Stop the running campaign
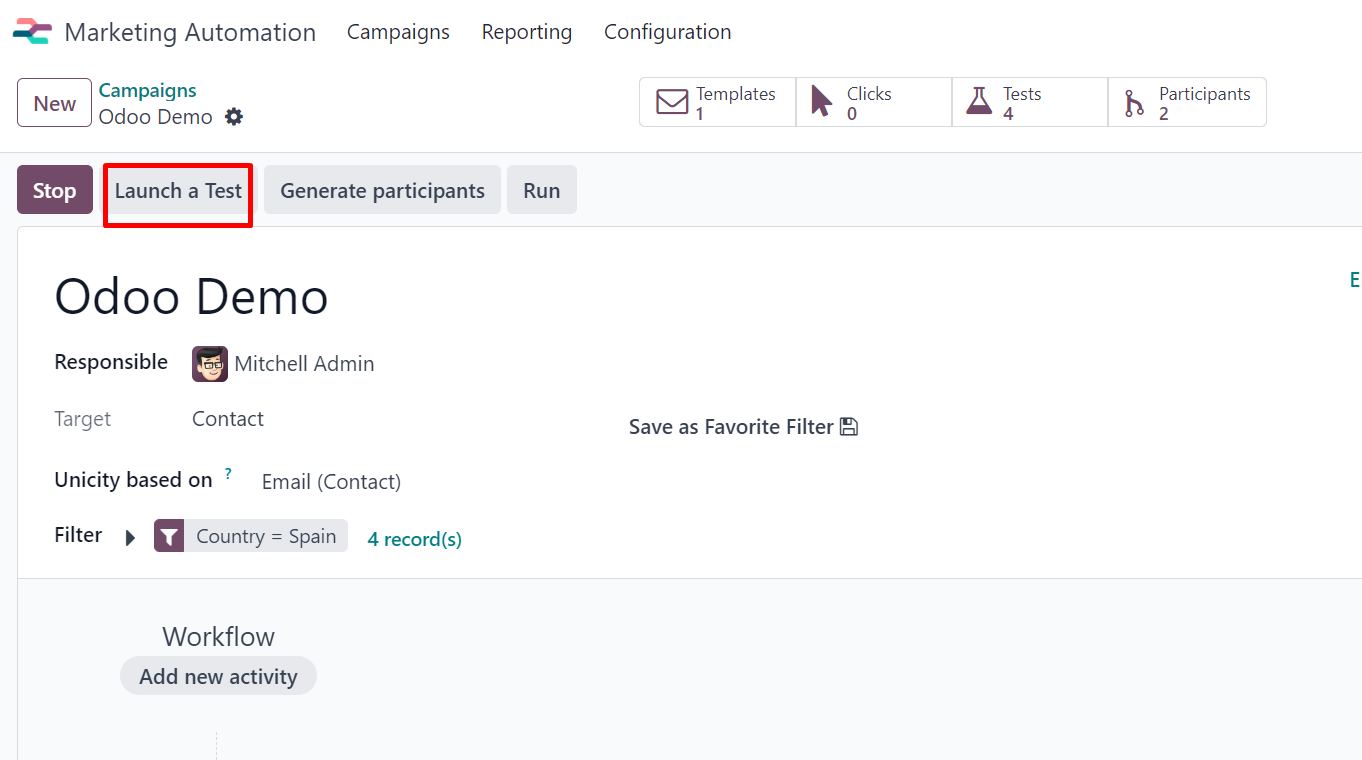The image size is (1362, 760). [x=55, y=190]
